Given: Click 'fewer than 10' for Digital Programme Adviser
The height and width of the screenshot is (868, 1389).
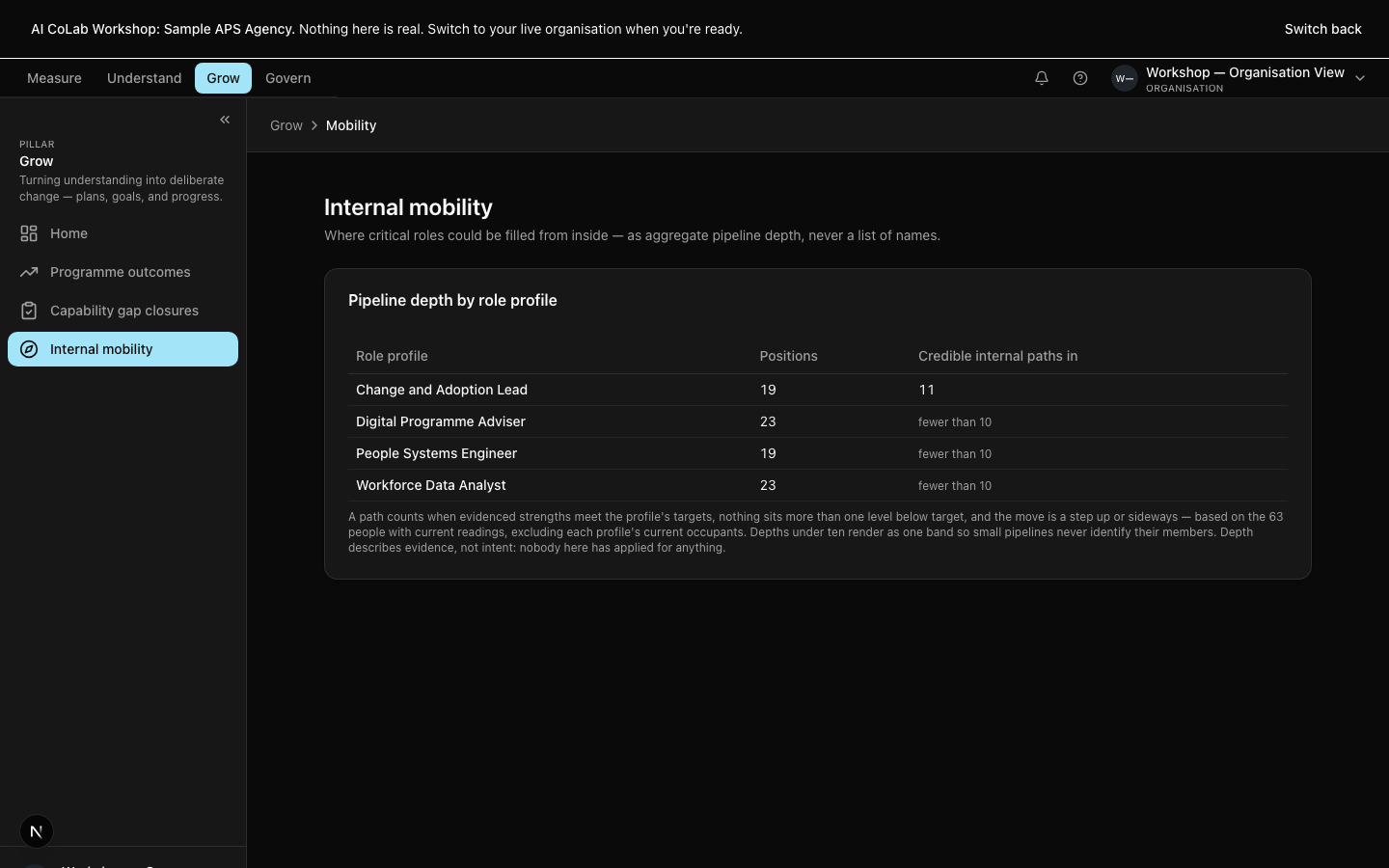Looking at the screenshot, I should point(955,422).
